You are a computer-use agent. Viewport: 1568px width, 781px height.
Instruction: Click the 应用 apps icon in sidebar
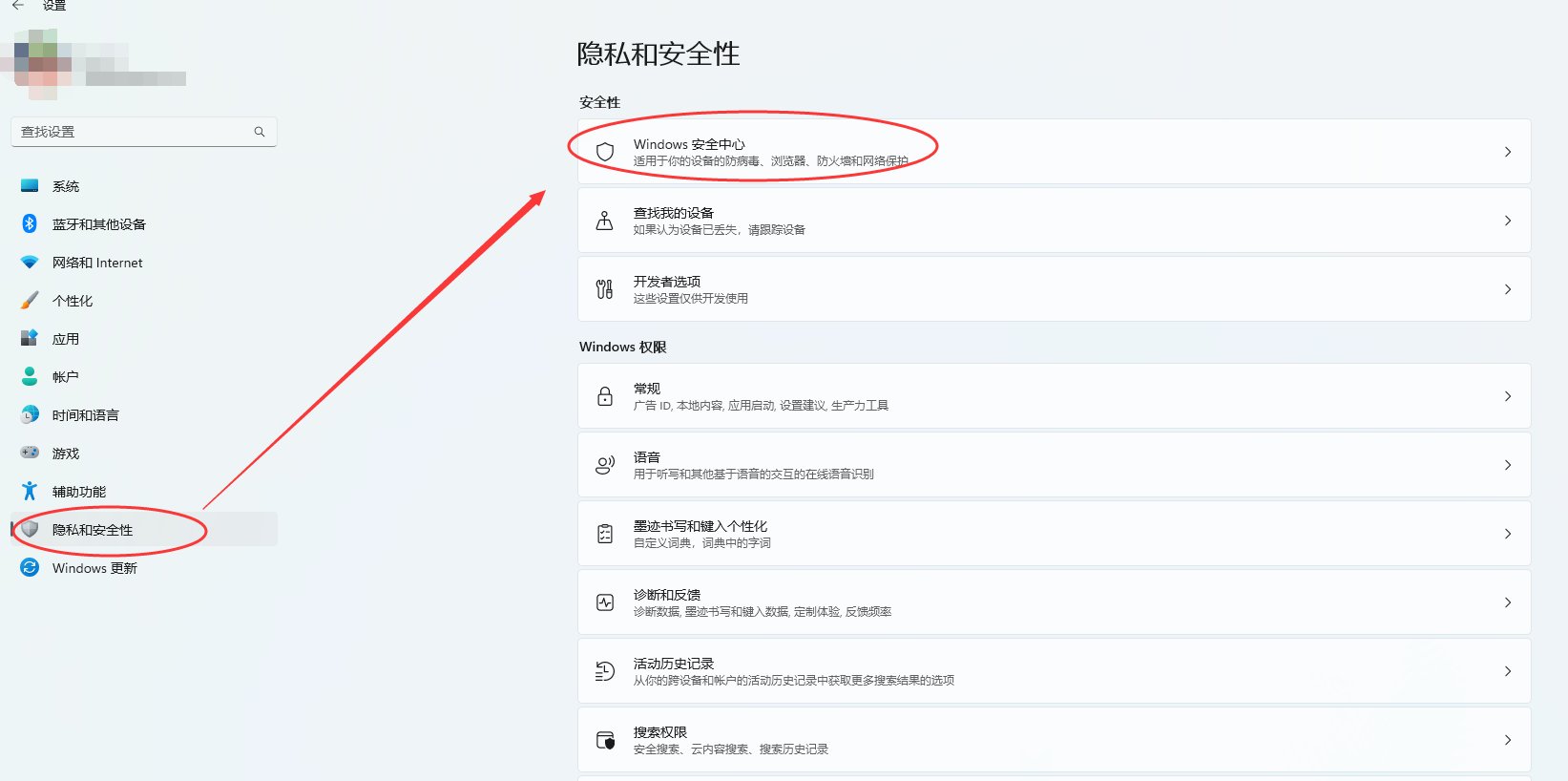[30, 338]
